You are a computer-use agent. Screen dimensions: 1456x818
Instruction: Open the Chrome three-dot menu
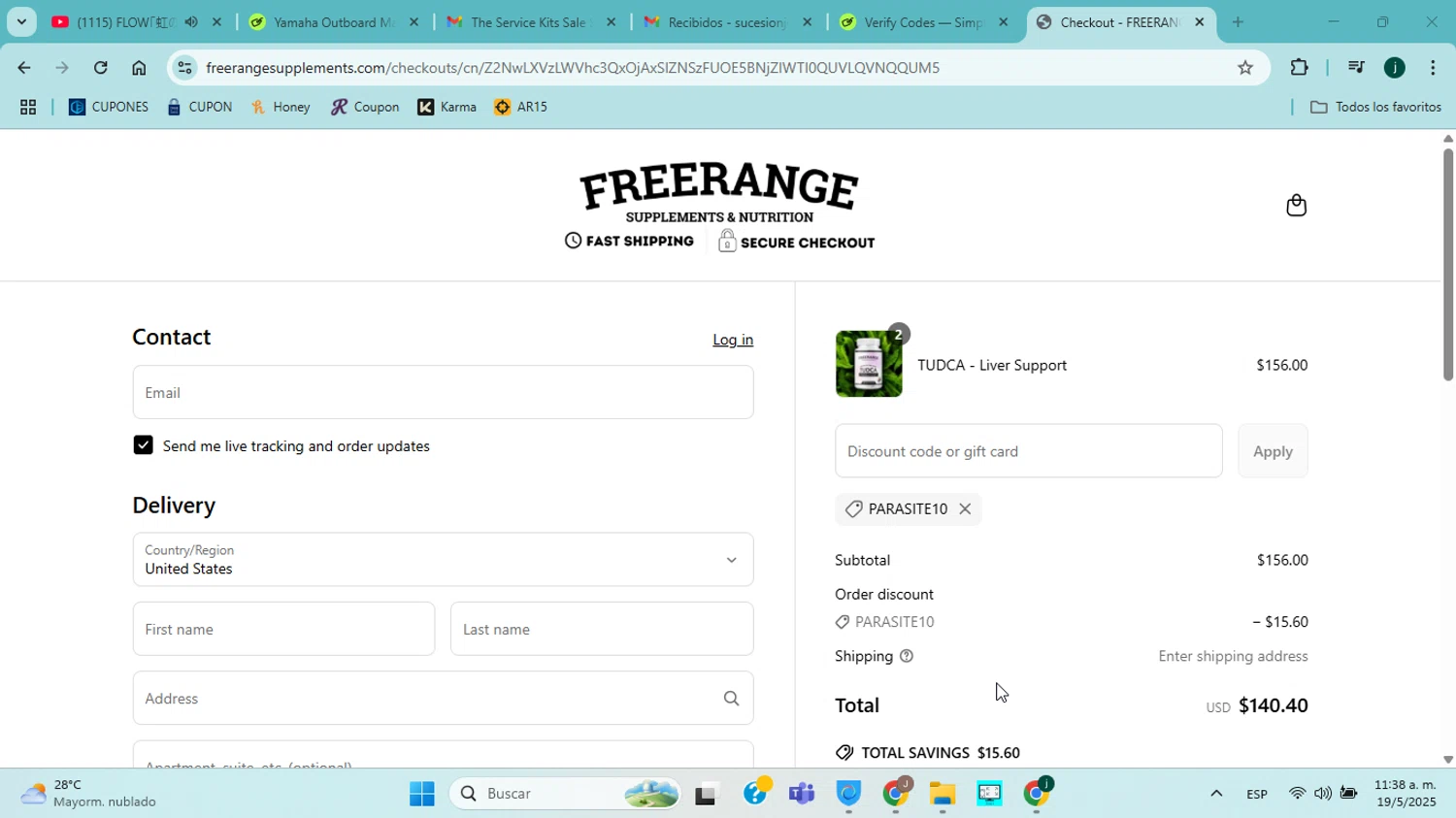[1433, 68]
